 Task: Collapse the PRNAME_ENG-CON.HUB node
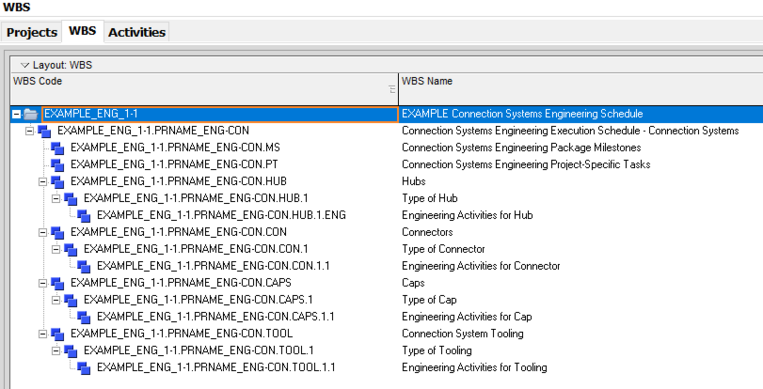pyautogui.click(x=43, y=182)
